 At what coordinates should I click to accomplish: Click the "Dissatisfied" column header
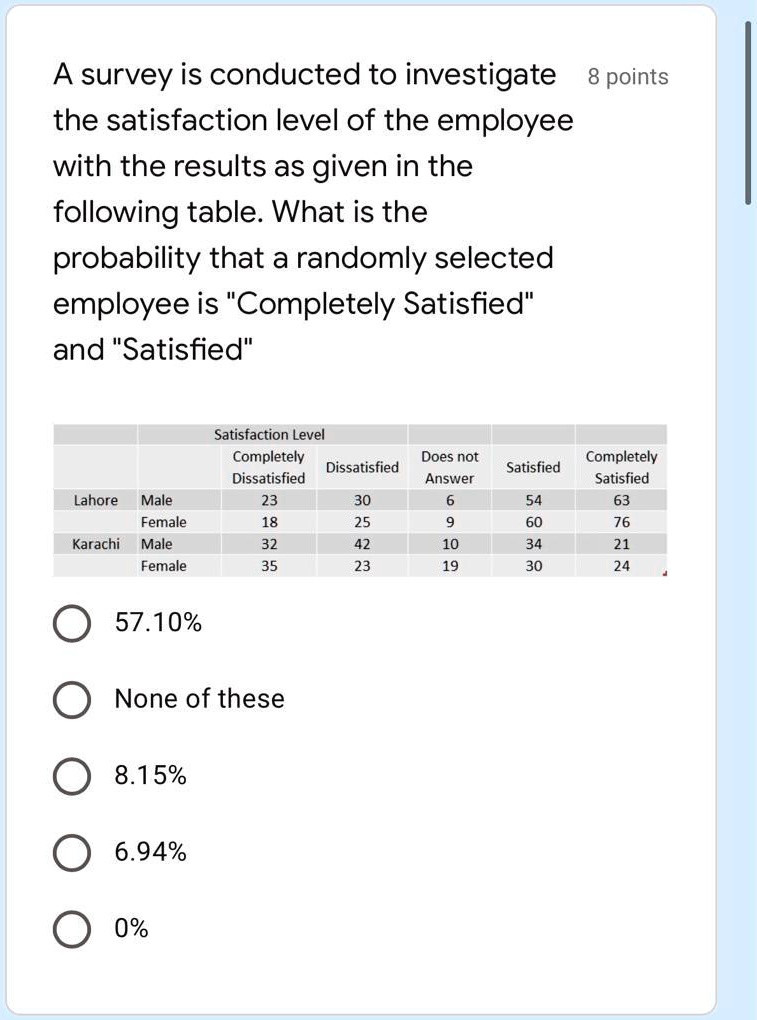(x=362, y=467)
